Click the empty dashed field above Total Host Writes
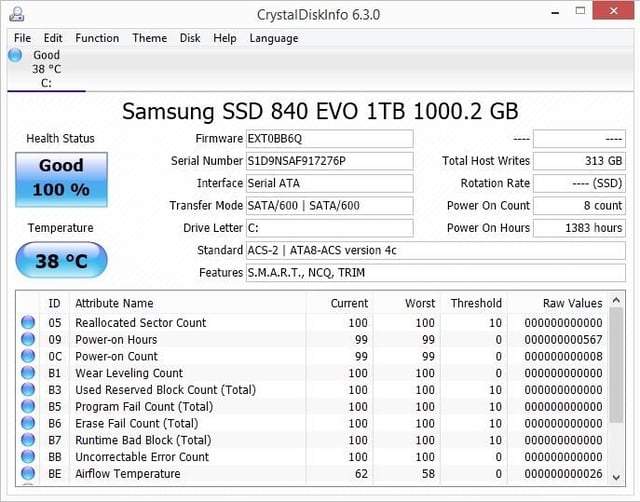 (579, 139)
